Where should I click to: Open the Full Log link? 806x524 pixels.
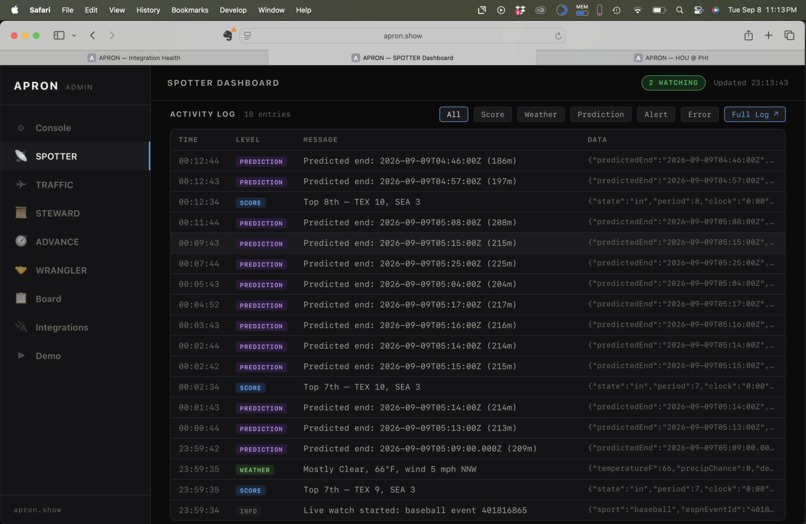click(755, 114)
